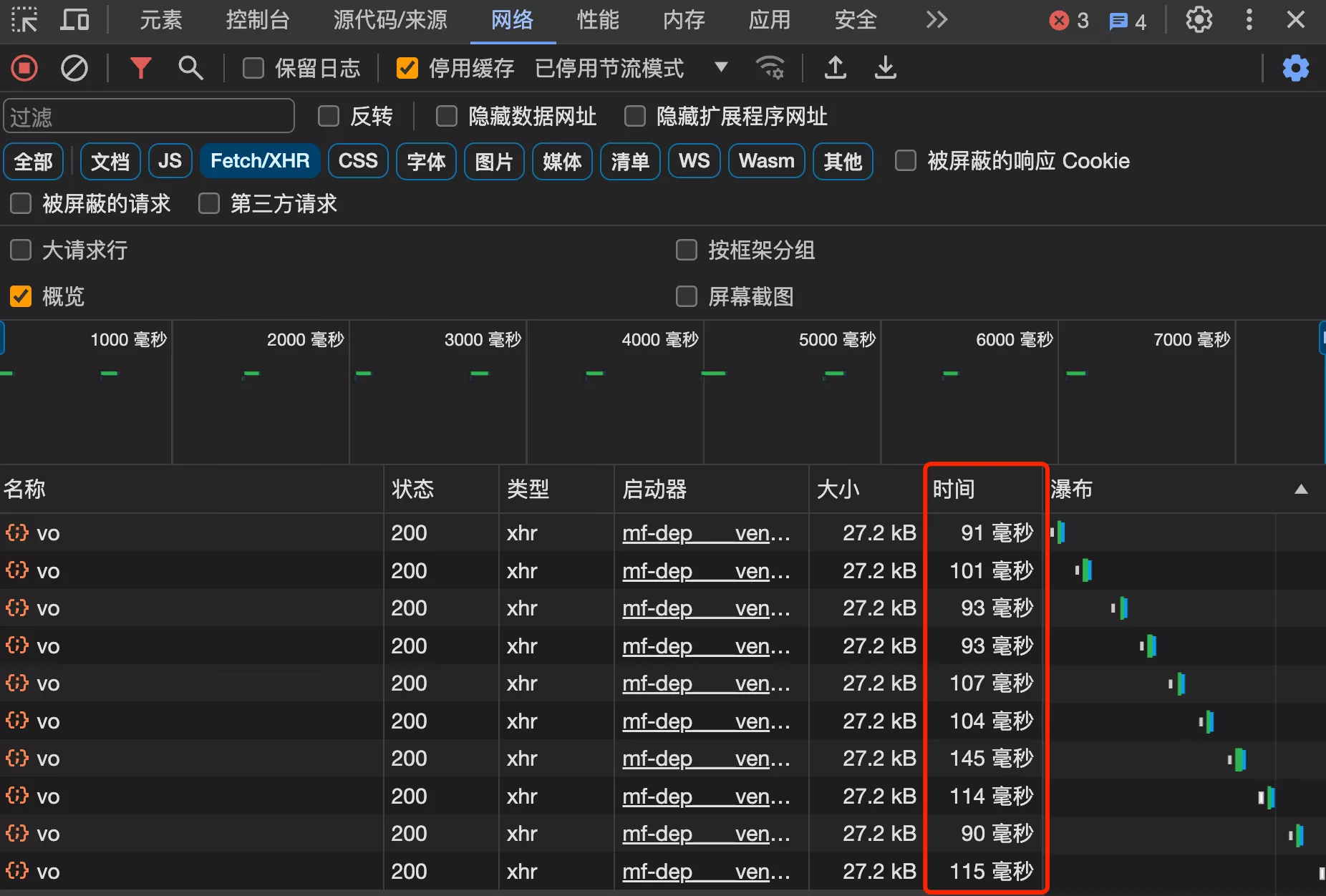The height and width of the screenshot is (896, 1326).
Task: Sort by 状态 column header
Action: [x=441, y=490]
